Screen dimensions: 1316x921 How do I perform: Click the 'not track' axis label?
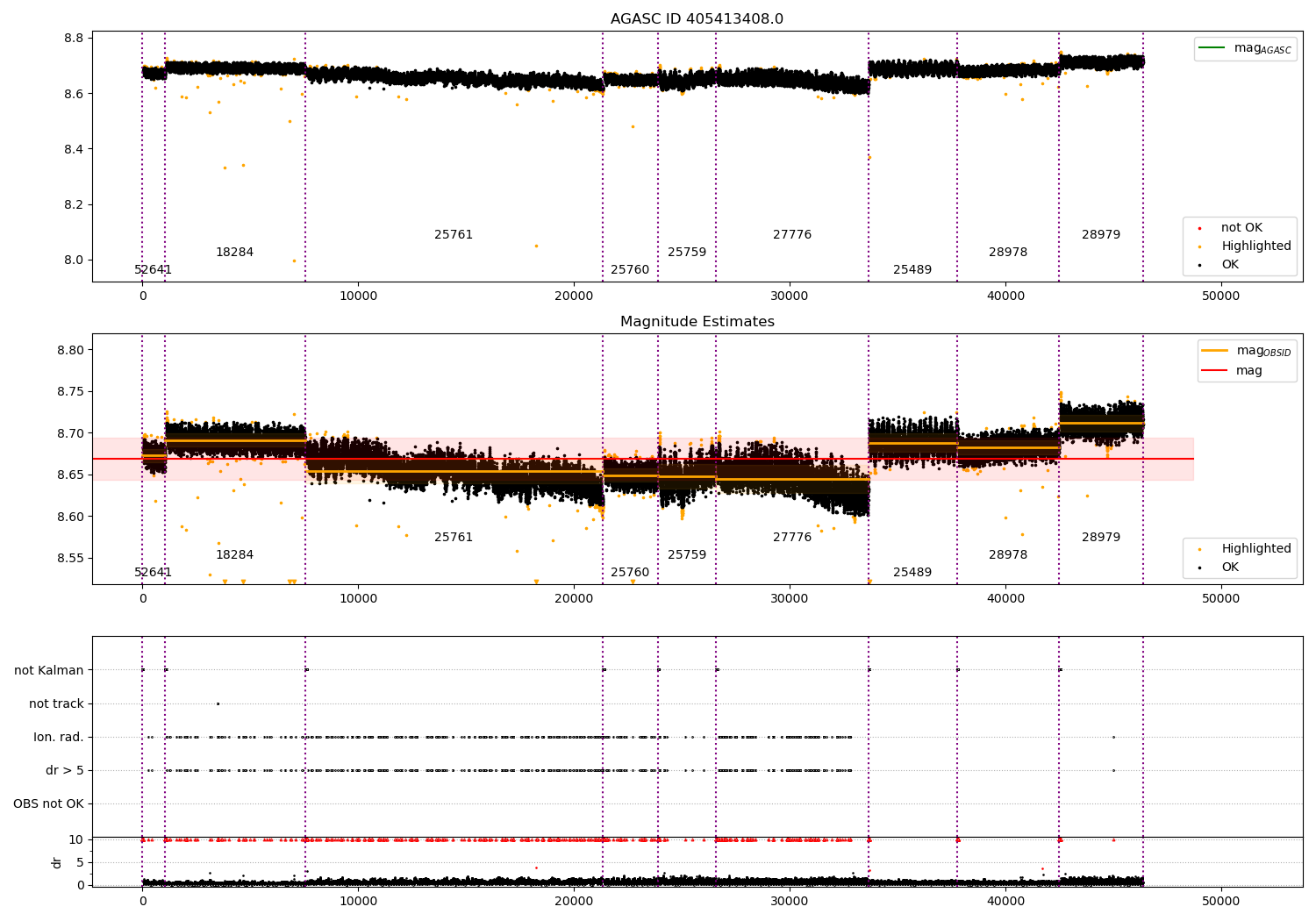click(x=56, y=704)
